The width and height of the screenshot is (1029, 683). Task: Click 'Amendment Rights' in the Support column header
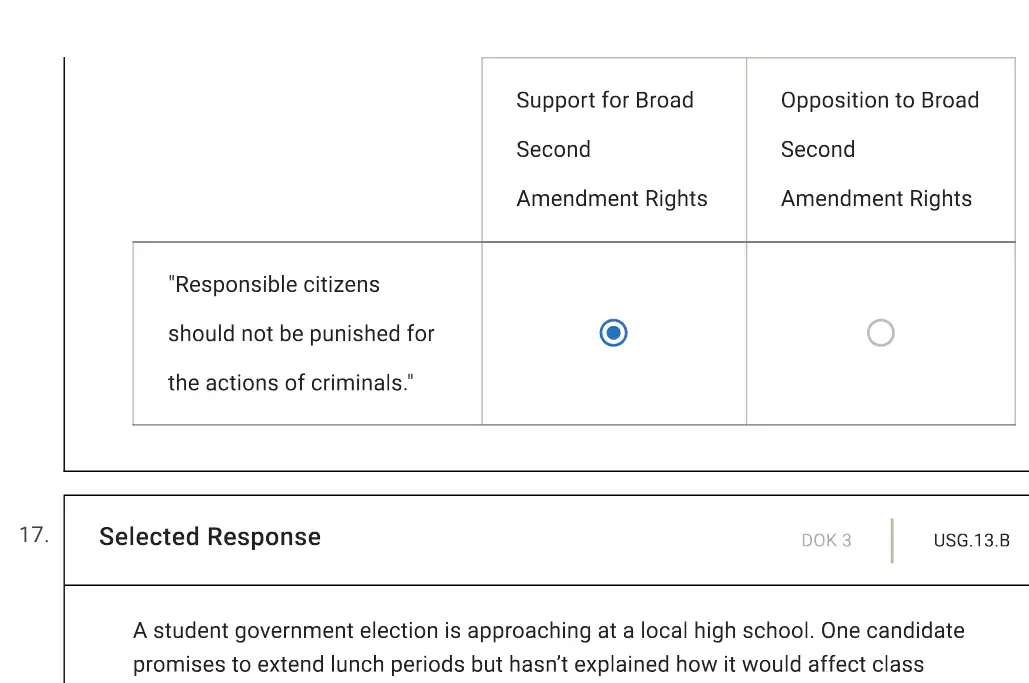coord(612,199)
